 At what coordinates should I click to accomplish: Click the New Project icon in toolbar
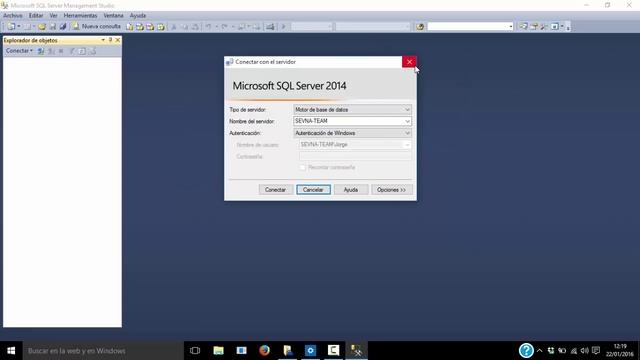(11, 27)
